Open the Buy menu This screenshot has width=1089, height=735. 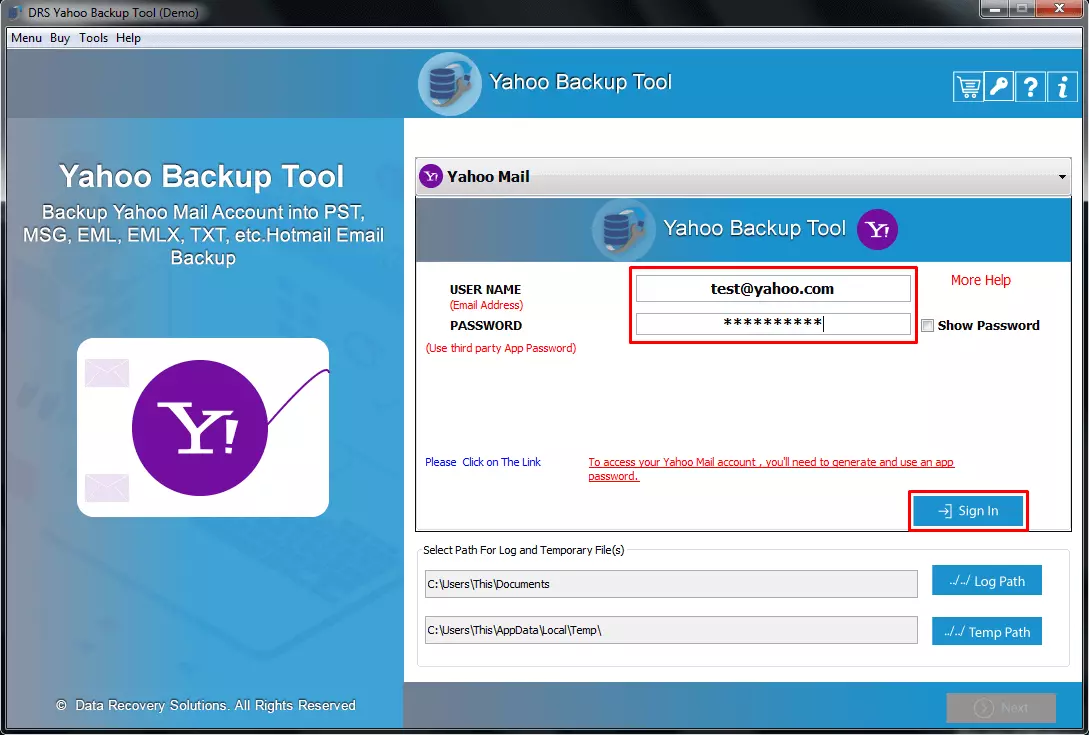60,38
